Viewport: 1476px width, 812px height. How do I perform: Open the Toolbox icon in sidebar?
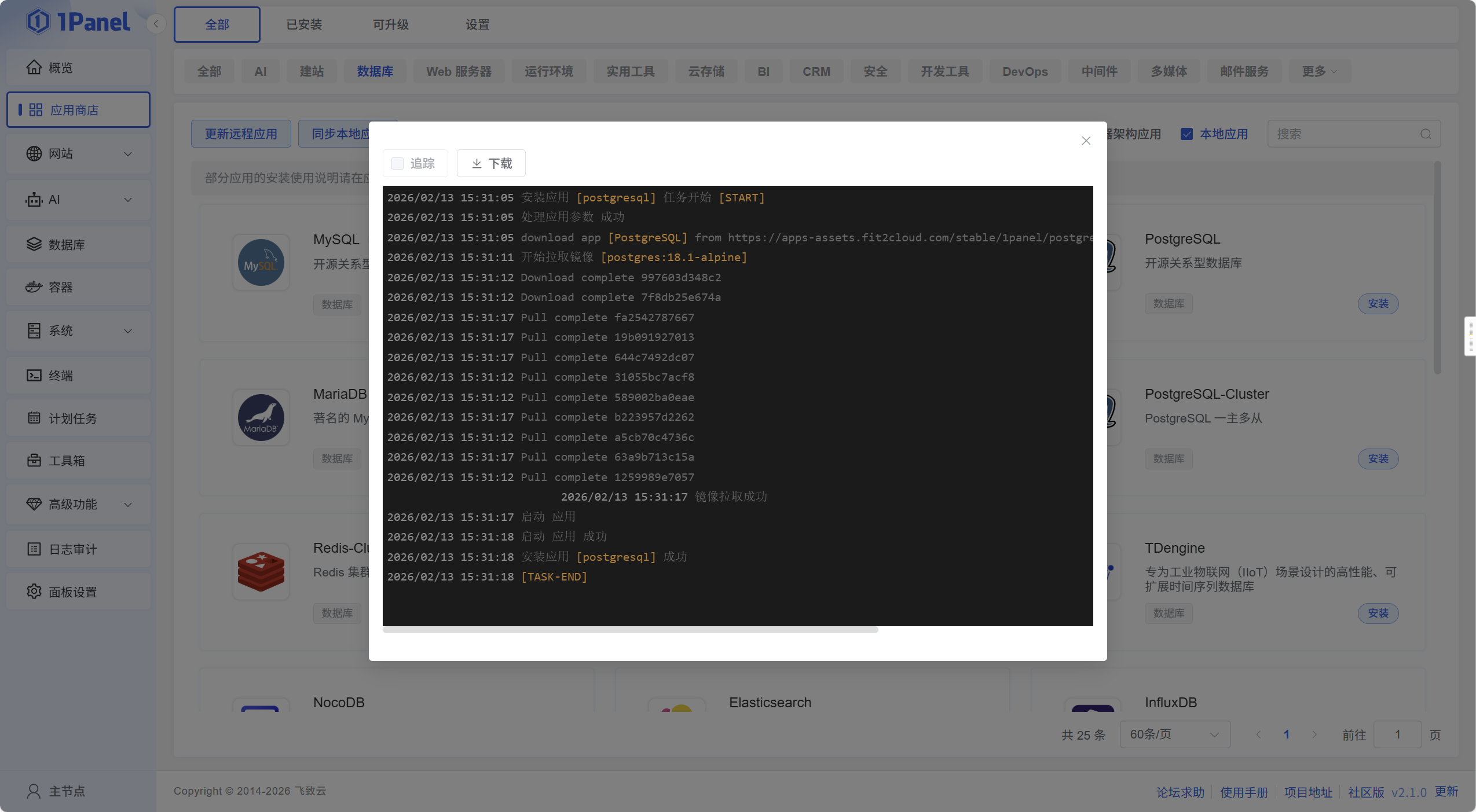(x=34, y=461)
